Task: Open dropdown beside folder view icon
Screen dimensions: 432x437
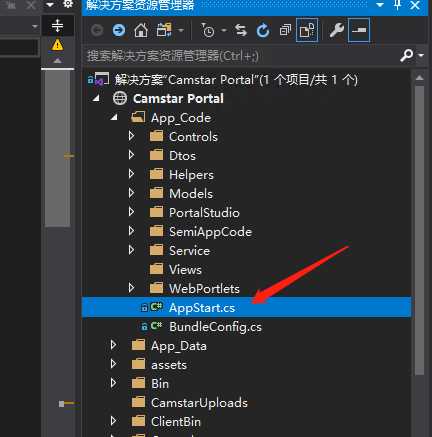Action: tap(180, 31)
